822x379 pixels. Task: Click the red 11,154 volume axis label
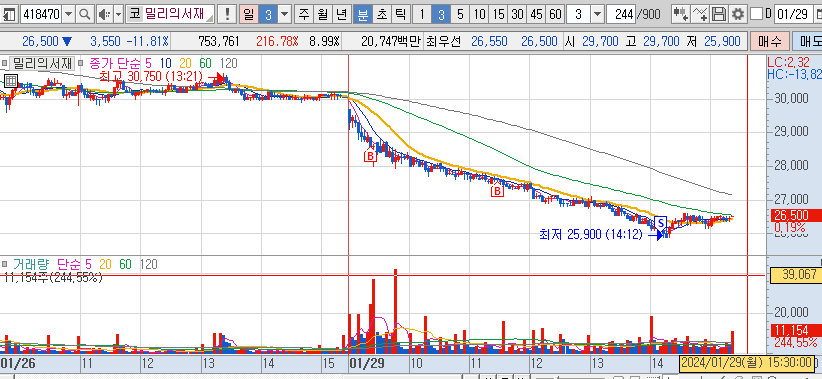click(x=796, y=330)
